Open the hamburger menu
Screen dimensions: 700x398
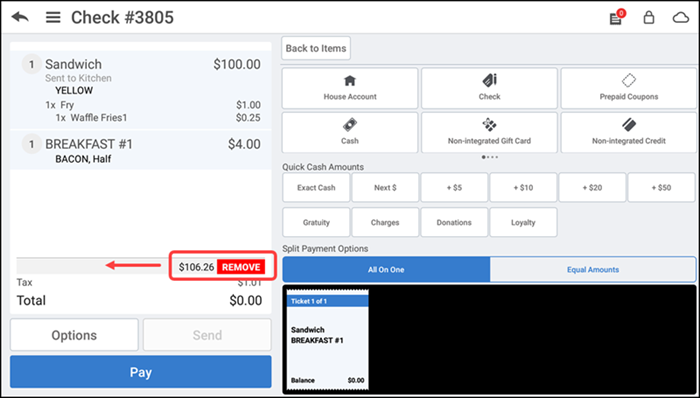tap(53, 17)
